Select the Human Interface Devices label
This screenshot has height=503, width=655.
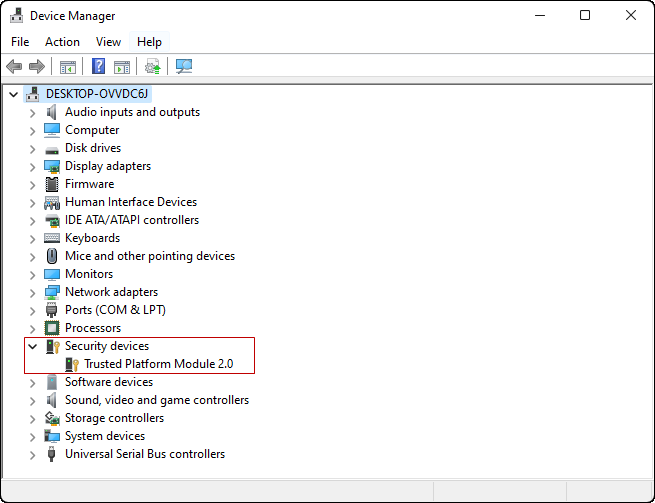tap(131, 202)
